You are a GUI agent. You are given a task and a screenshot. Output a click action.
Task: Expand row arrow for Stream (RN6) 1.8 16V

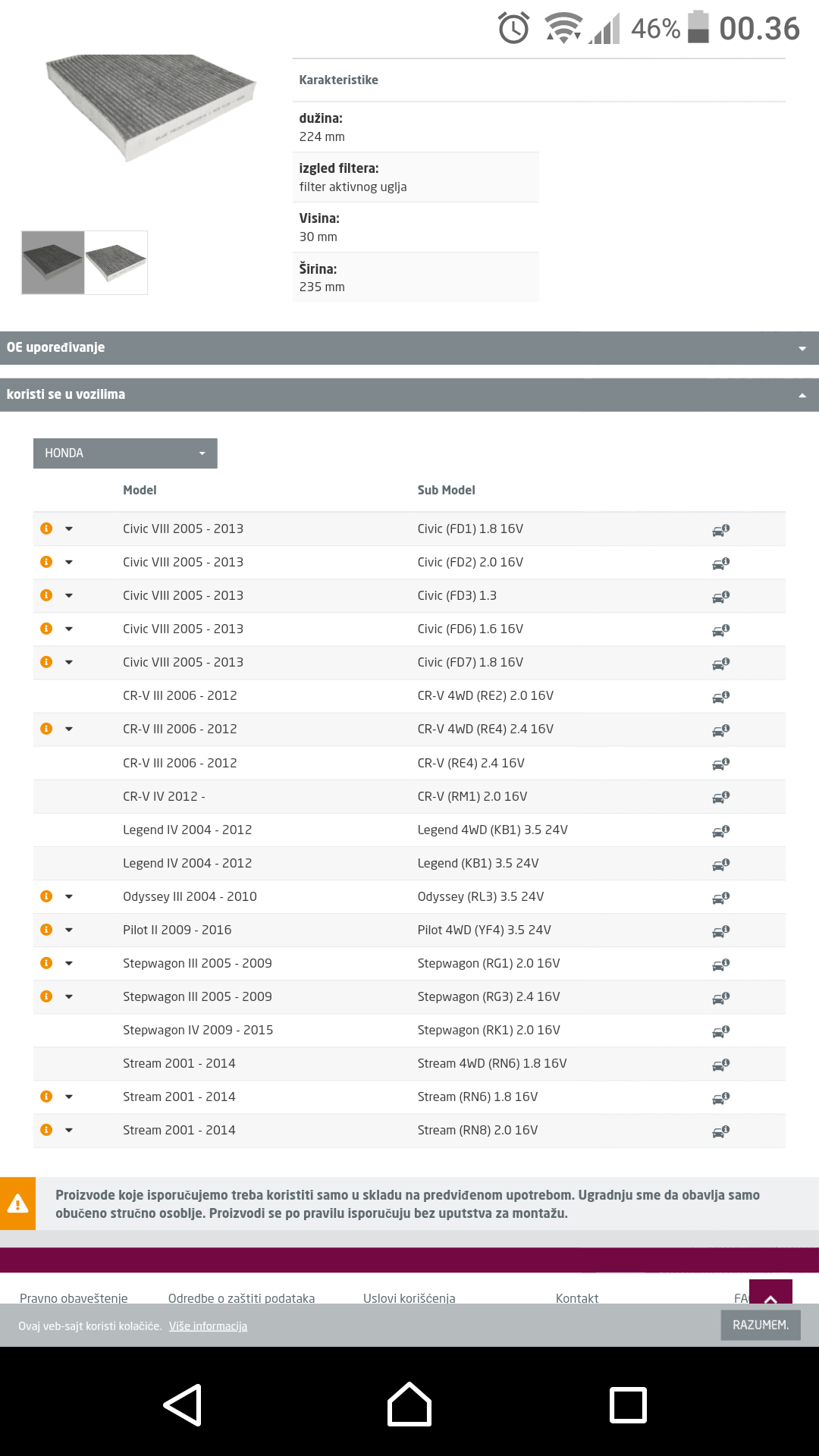(x=69, y=1097)
